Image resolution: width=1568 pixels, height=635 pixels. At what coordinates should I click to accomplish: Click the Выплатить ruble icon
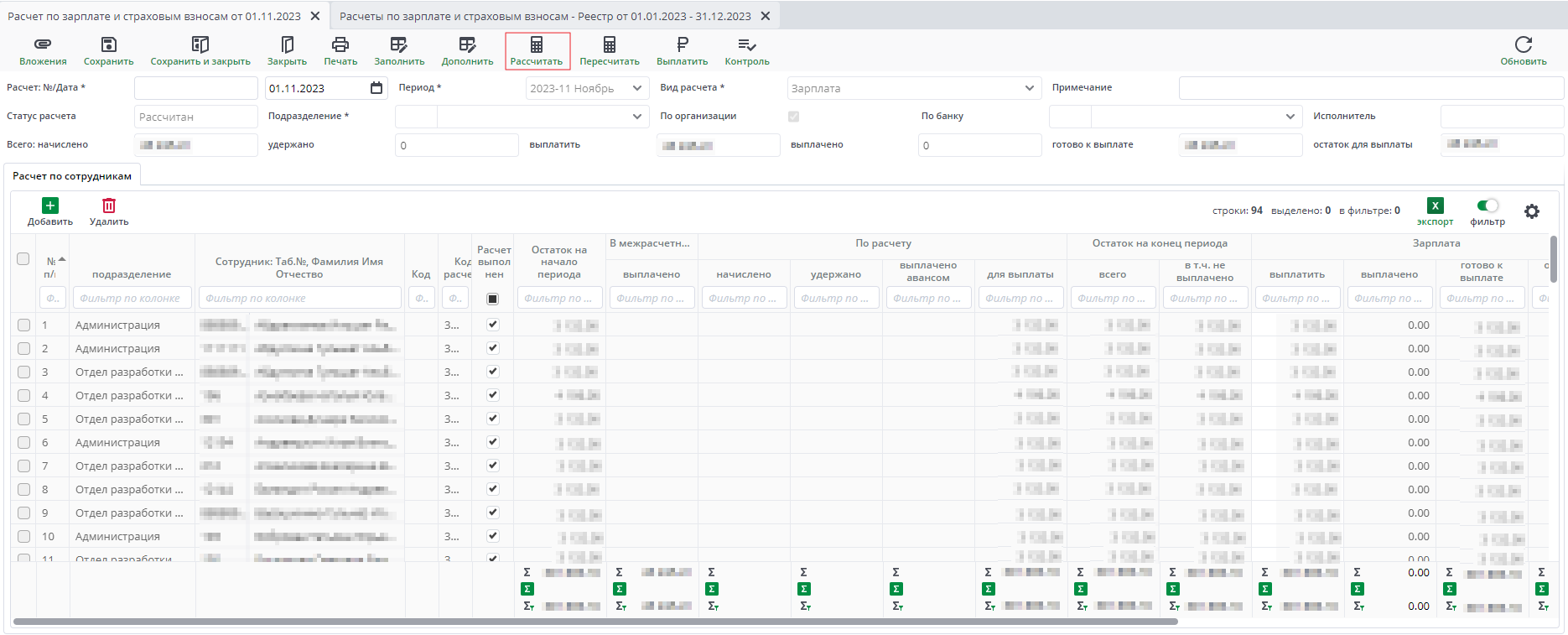(682, 44)
